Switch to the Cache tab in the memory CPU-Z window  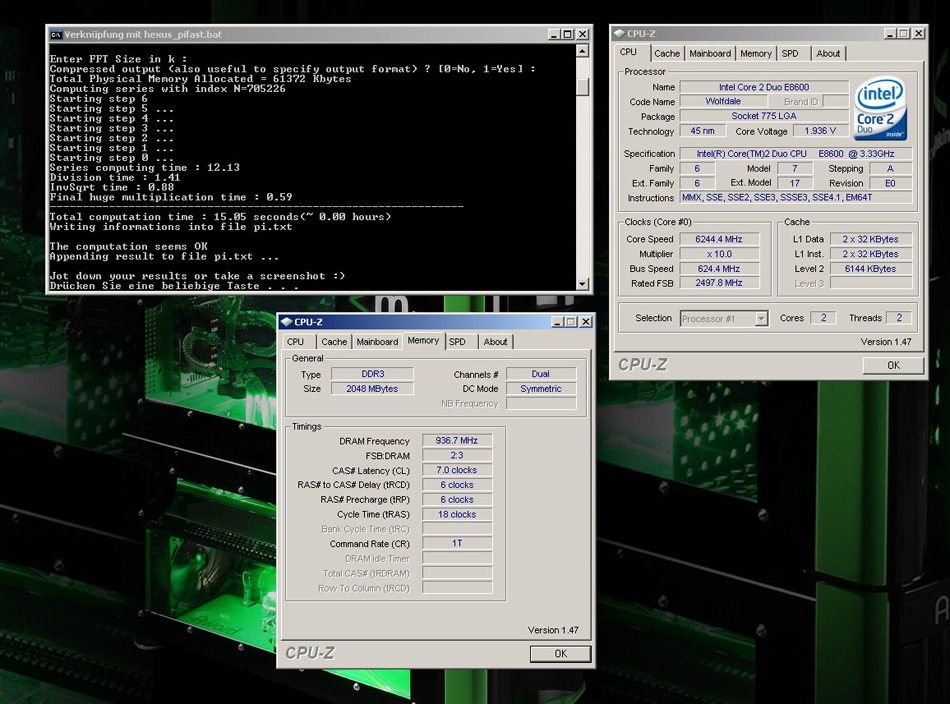click(x=334, y=342)
